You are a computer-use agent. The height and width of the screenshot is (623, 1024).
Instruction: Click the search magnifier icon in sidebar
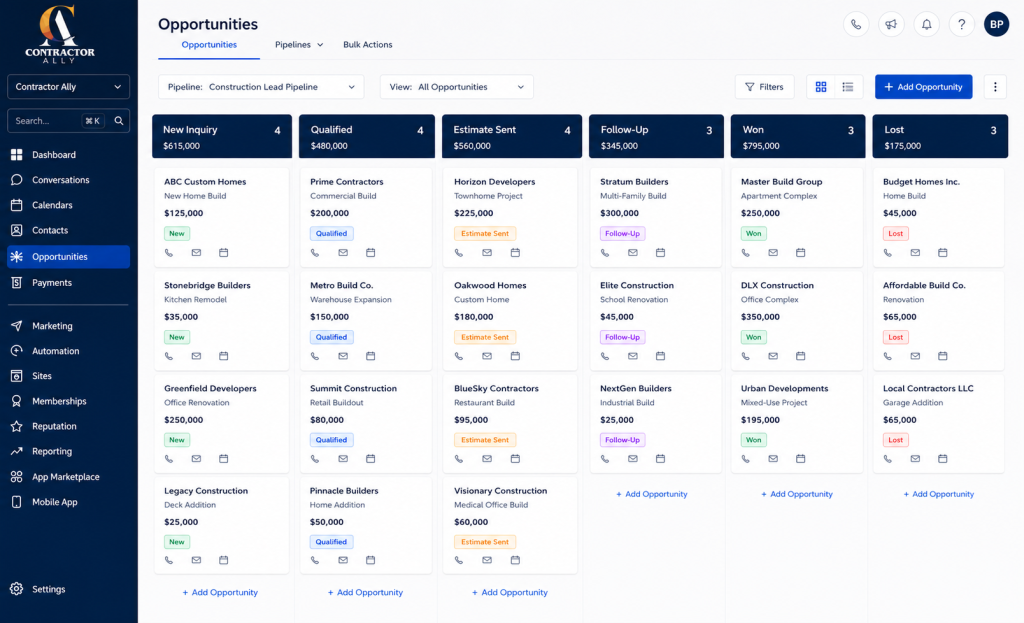pos(119,121)
